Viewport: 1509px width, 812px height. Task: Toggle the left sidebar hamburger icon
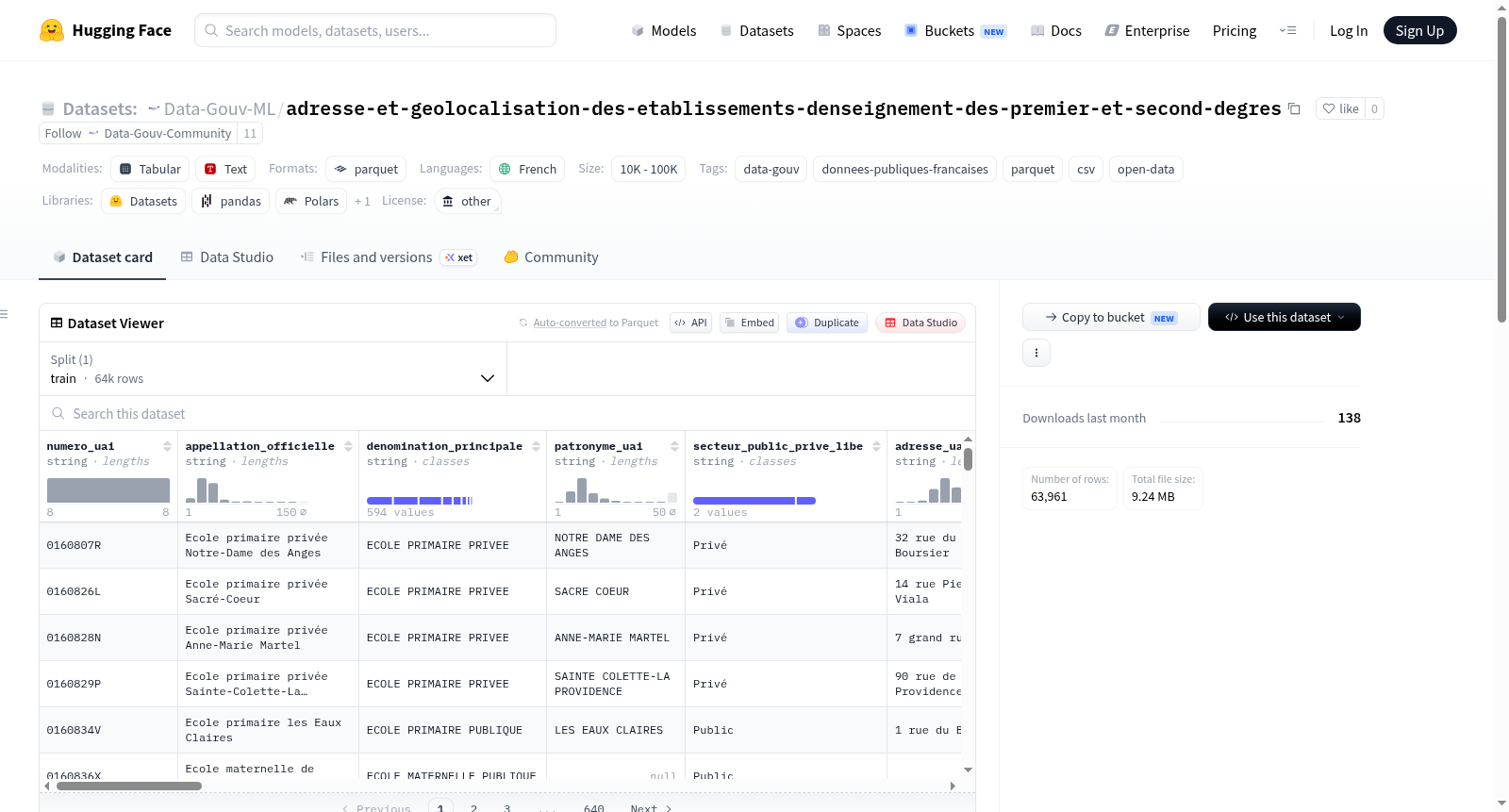pos(5,314)
